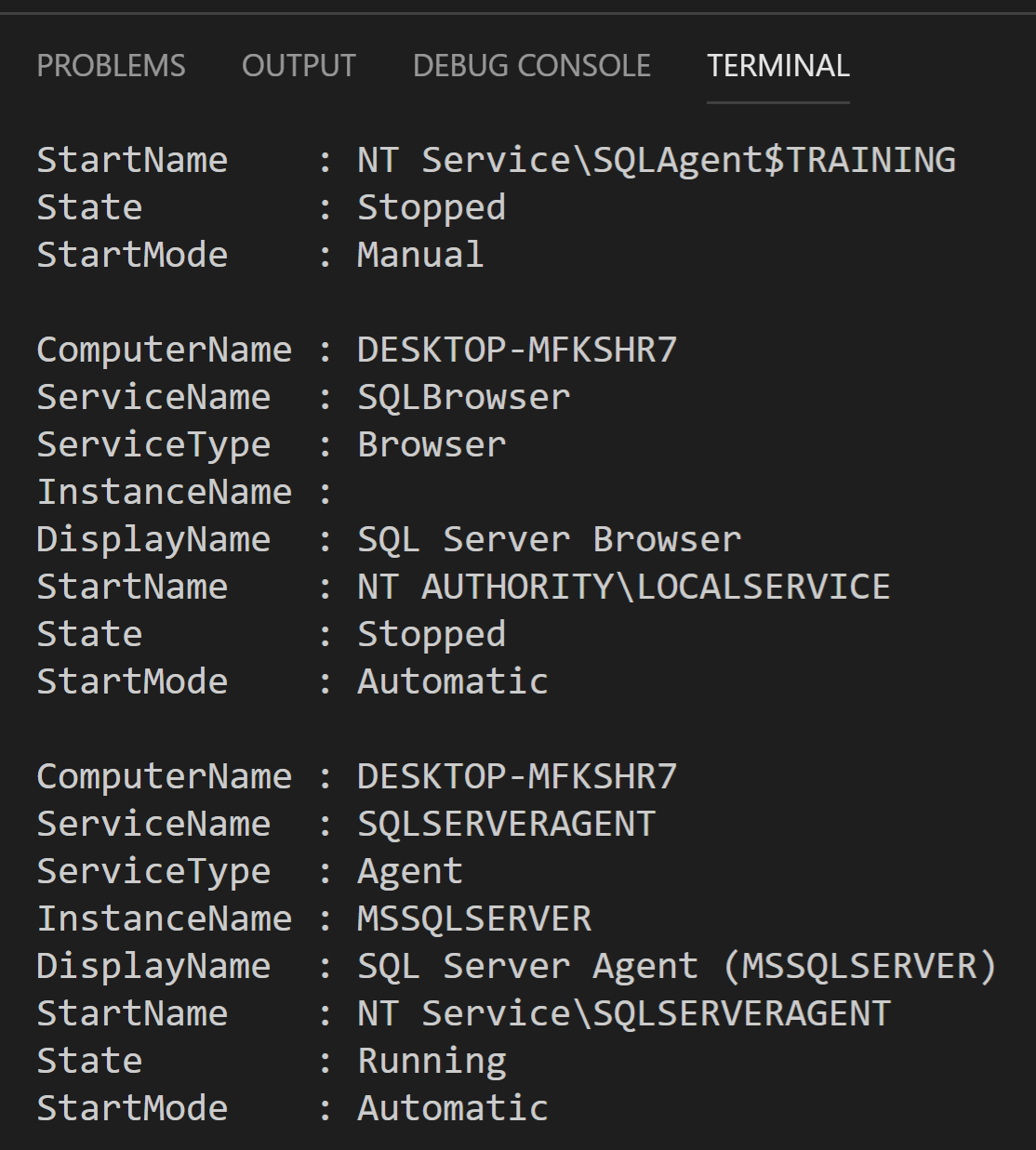Click the "Manual" StartMode value
This screenshot has width=1036, height=1150.
tap(420, 255)
